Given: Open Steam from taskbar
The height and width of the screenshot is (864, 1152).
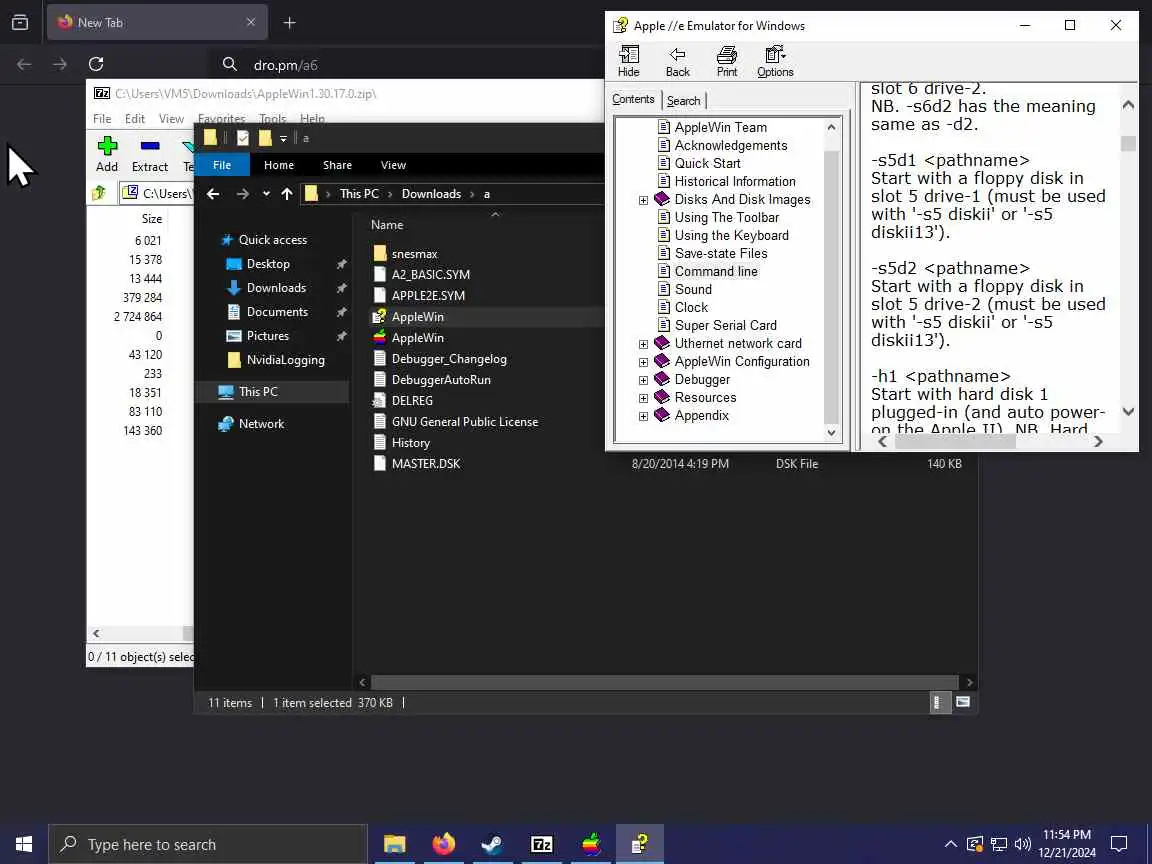Looking at the screenshot, I should pos(492,844).
